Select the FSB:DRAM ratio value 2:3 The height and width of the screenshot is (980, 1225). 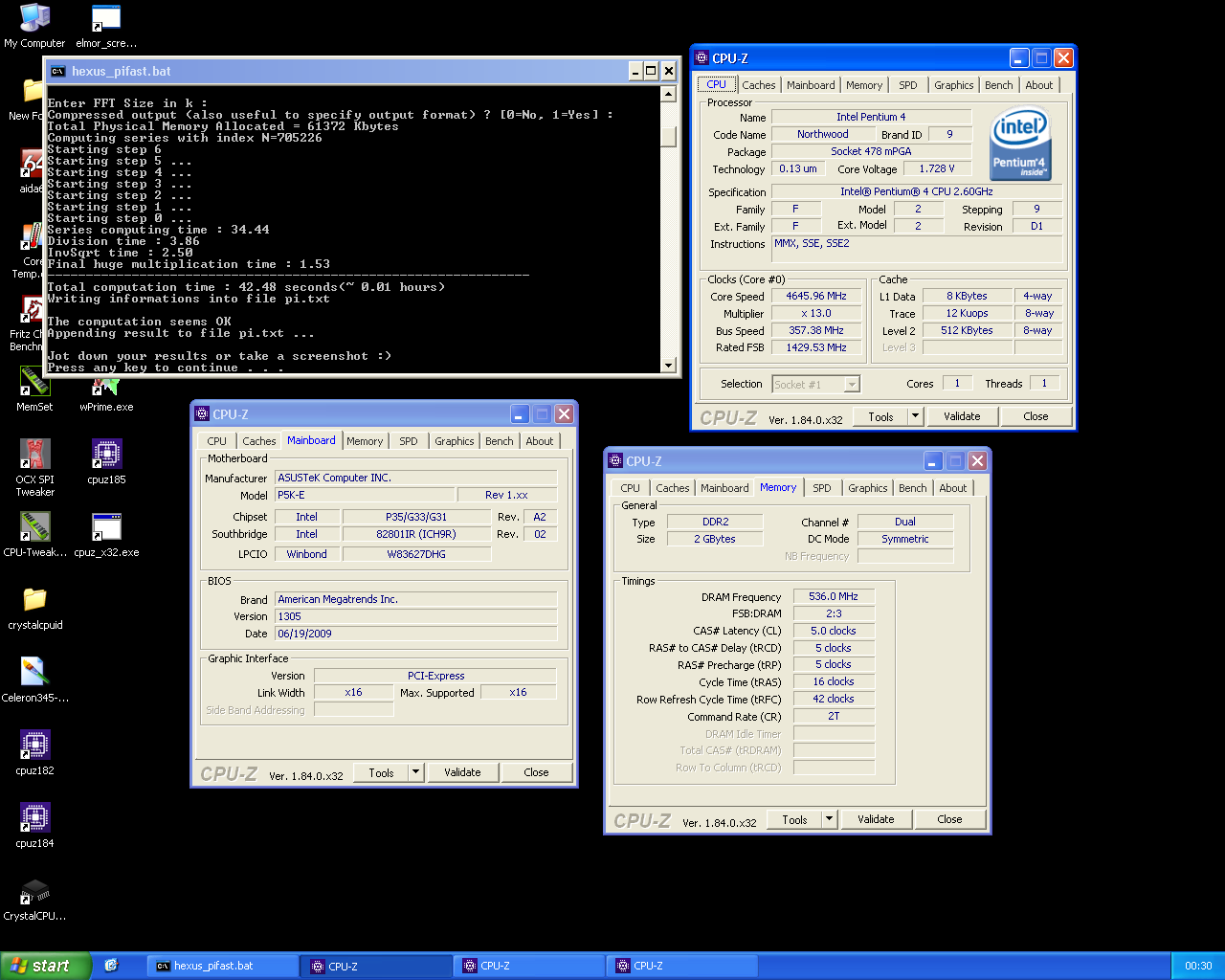pyautogui.click(x=834, y=613)
